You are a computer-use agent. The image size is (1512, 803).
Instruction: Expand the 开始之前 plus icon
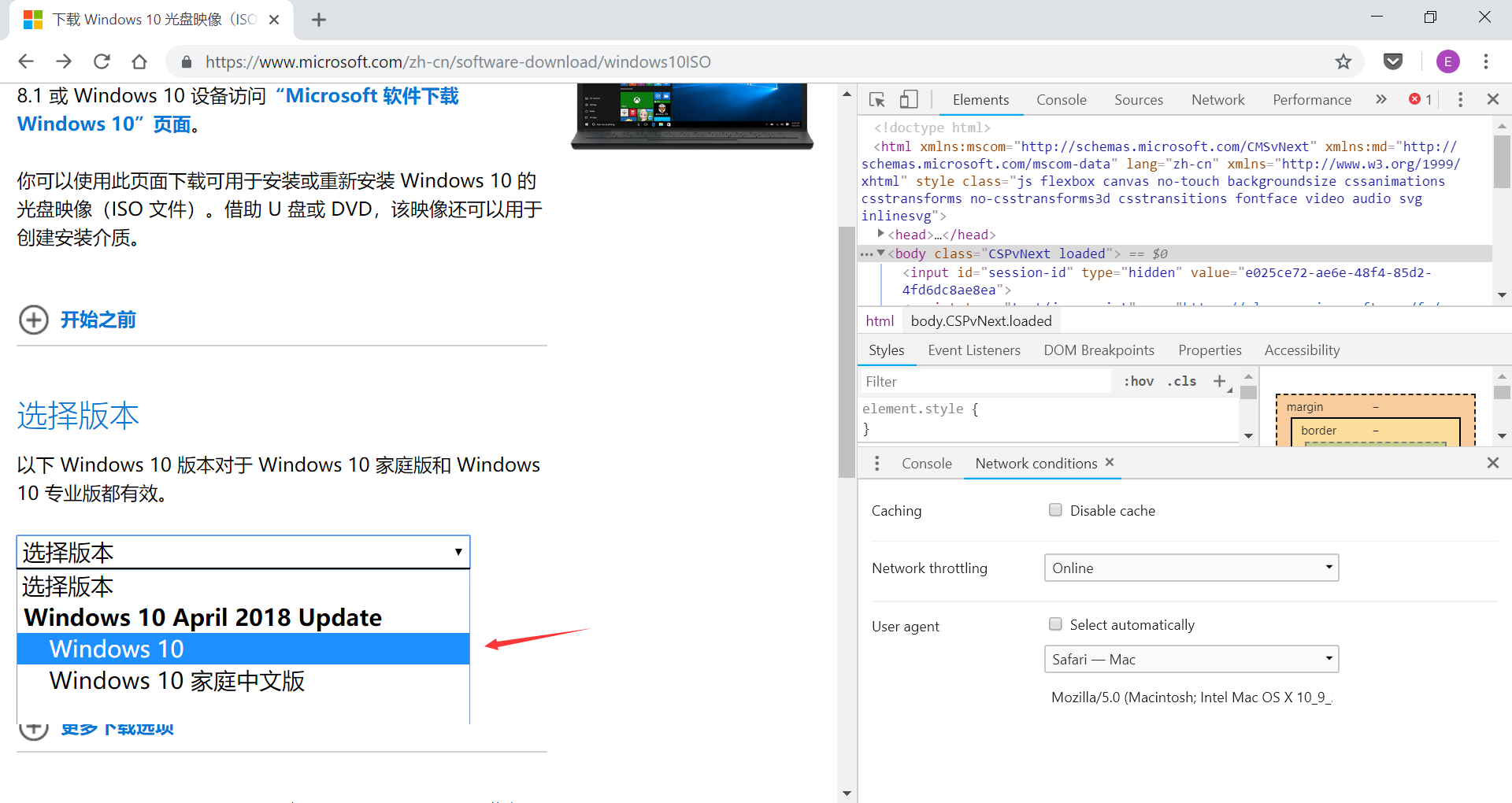34,320
